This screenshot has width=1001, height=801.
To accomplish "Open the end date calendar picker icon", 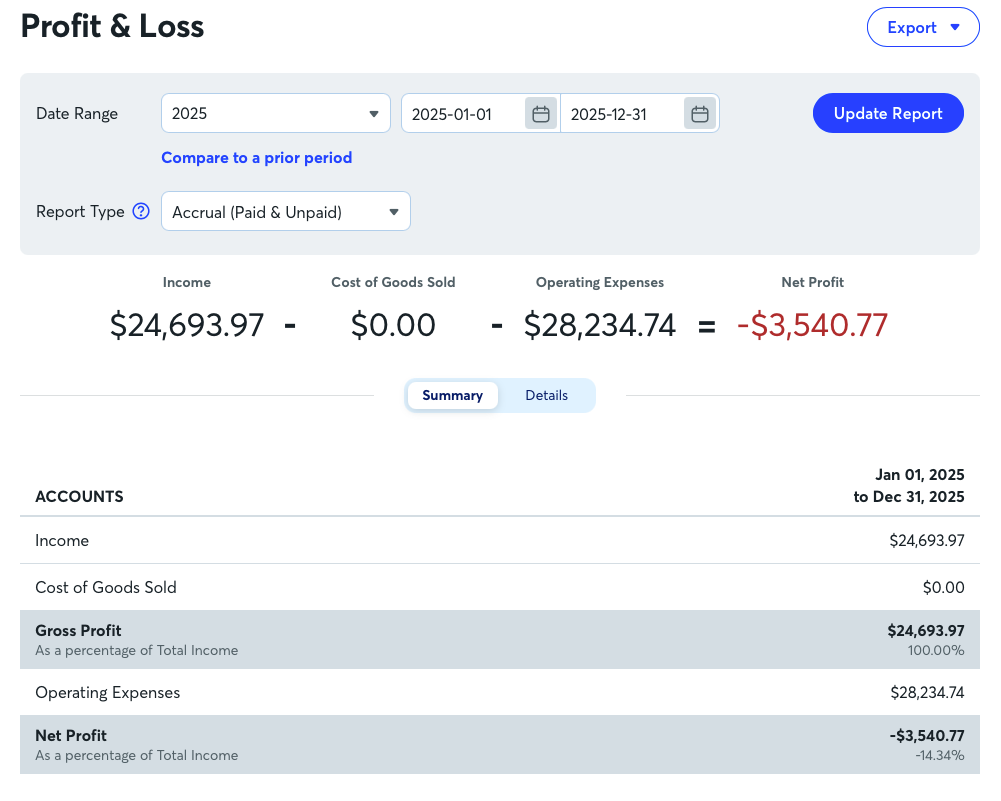I will tap(700, 114).
